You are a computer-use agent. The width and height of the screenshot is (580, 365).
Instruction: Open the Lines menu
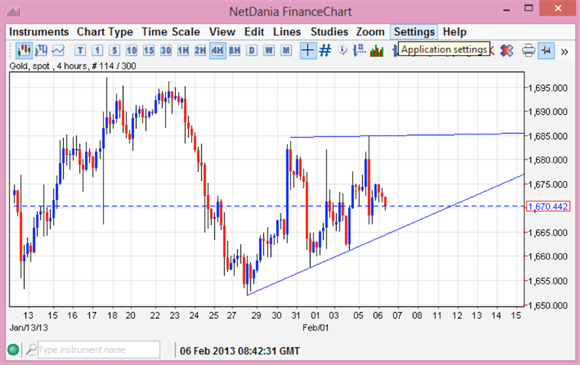pyautogui.click(x=287, y=32)
